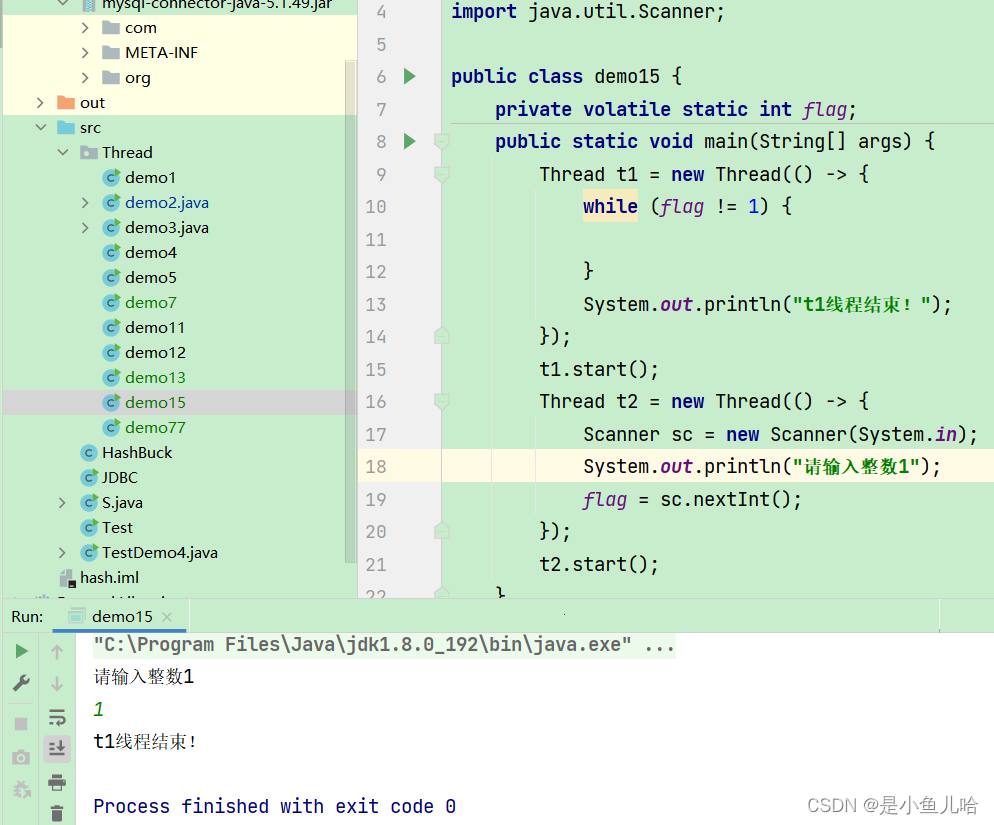
Task: Expand the out folder
Action: tap(40, 102)
